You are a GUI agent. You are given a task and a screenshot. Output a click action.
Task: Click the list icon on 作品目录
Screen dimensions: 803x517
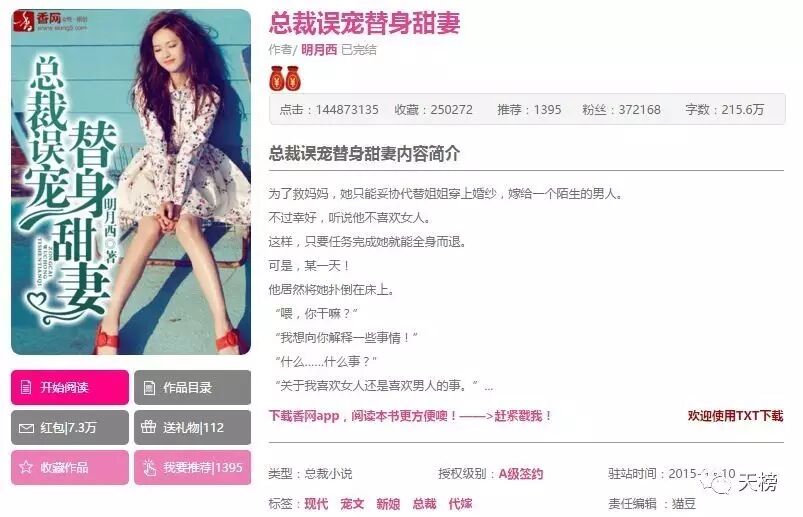pyautogui.click(x=149, y=387)
